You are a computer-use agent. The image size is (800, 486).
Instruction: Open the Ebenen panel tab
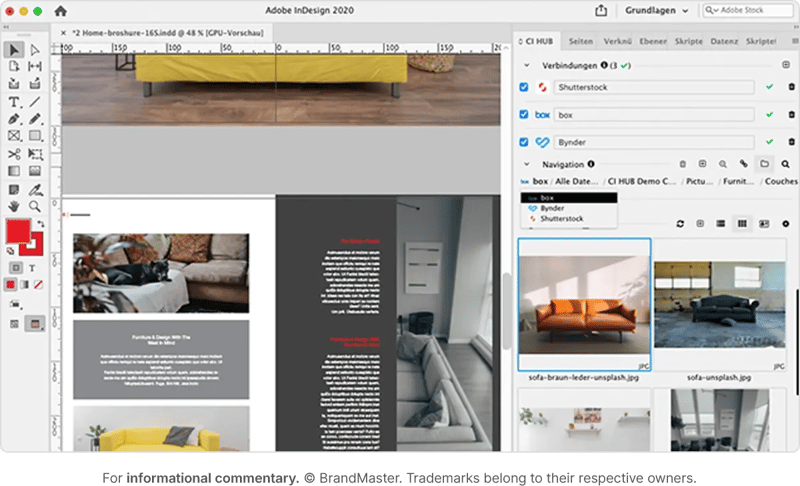pos(653,41)
